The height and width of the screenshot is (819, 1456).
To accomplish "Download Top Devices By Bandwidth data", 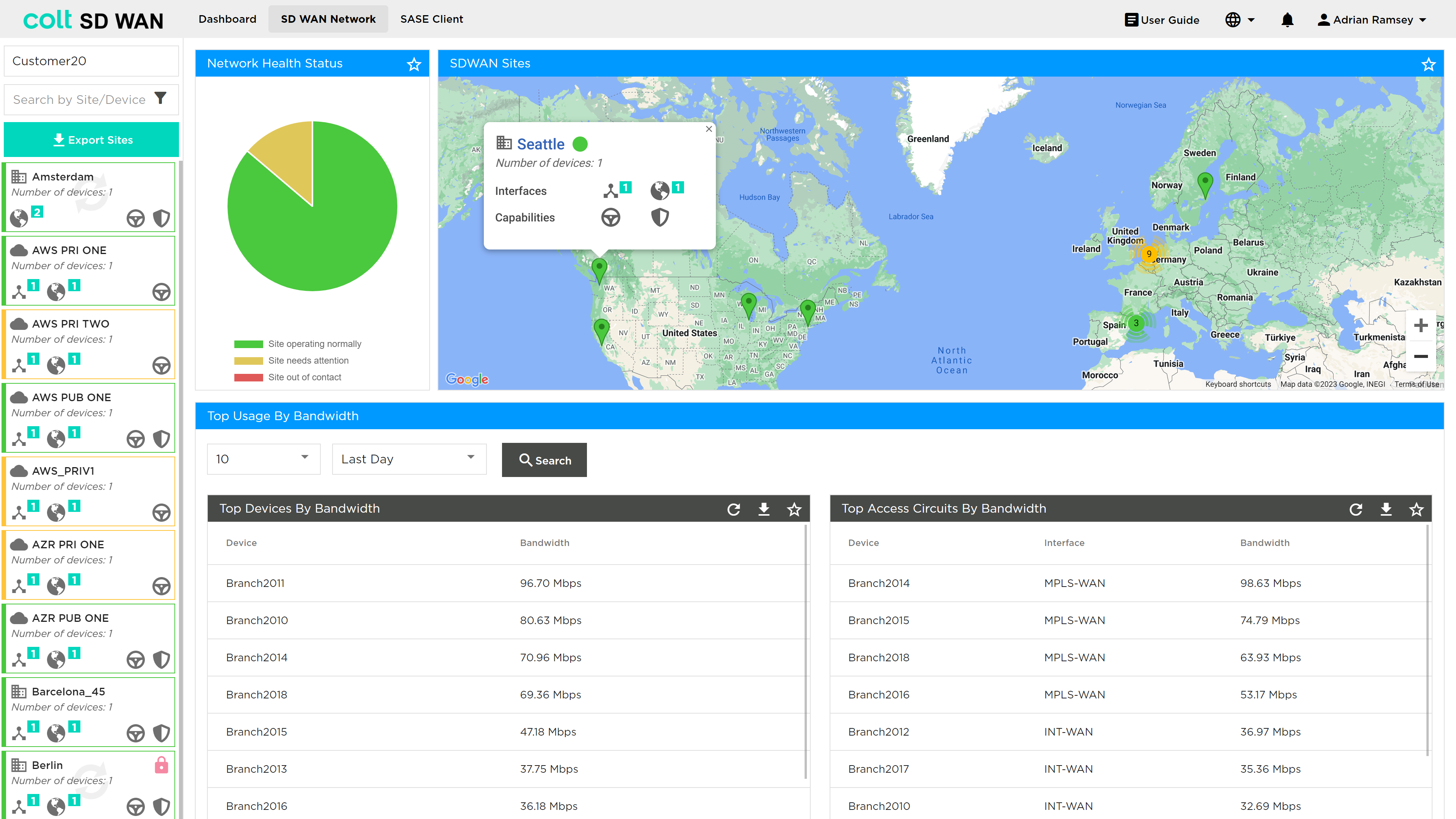I will [x=764, y=509].
